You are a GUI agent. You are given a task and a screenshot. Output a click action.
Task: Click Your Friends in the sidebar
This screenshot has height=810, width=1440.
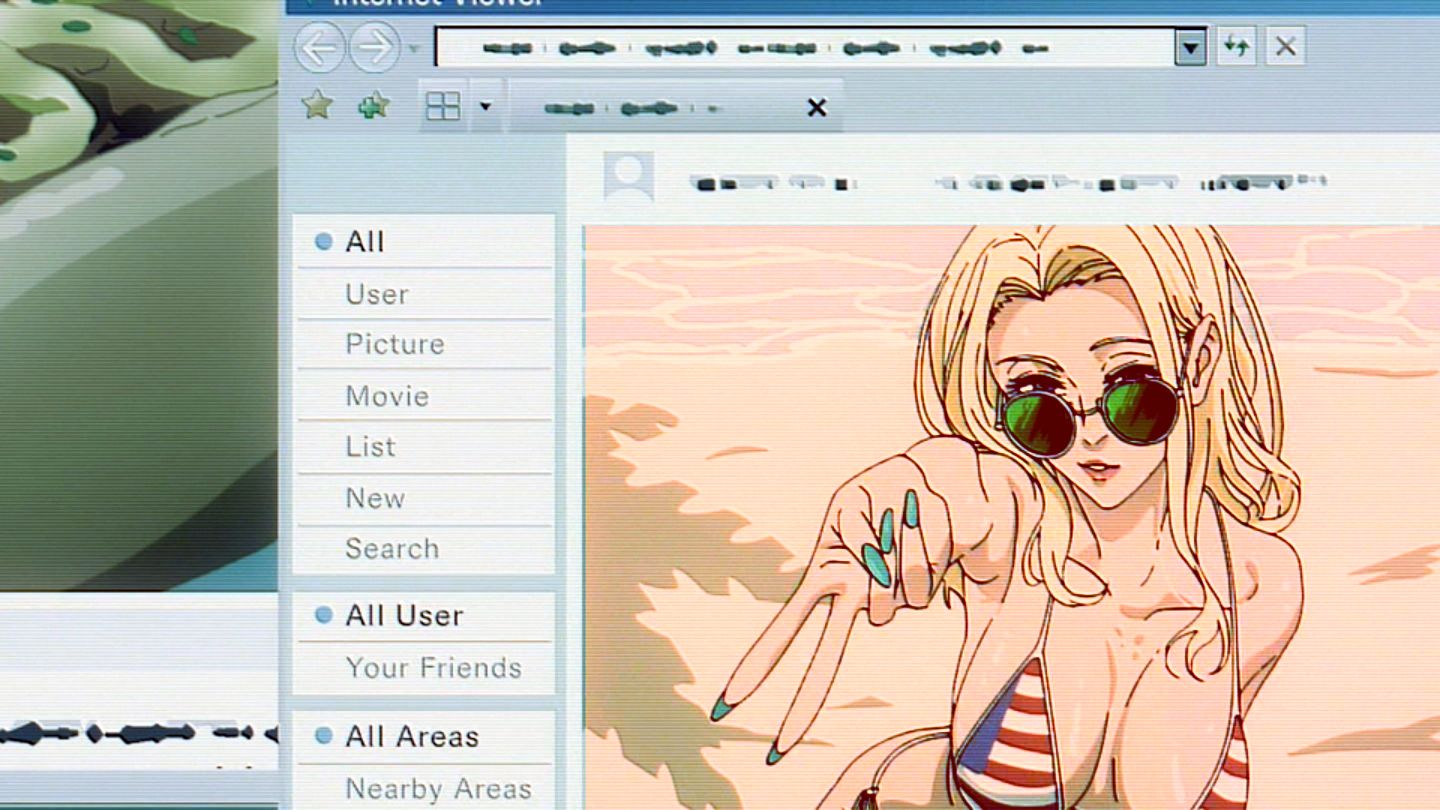(433, 668)
